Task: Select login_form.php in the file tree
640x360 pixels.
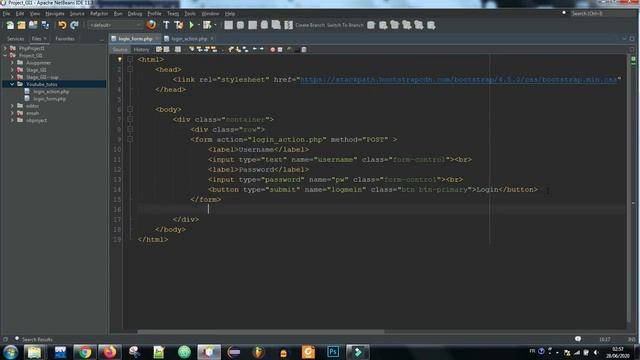Action: (49, 99)
